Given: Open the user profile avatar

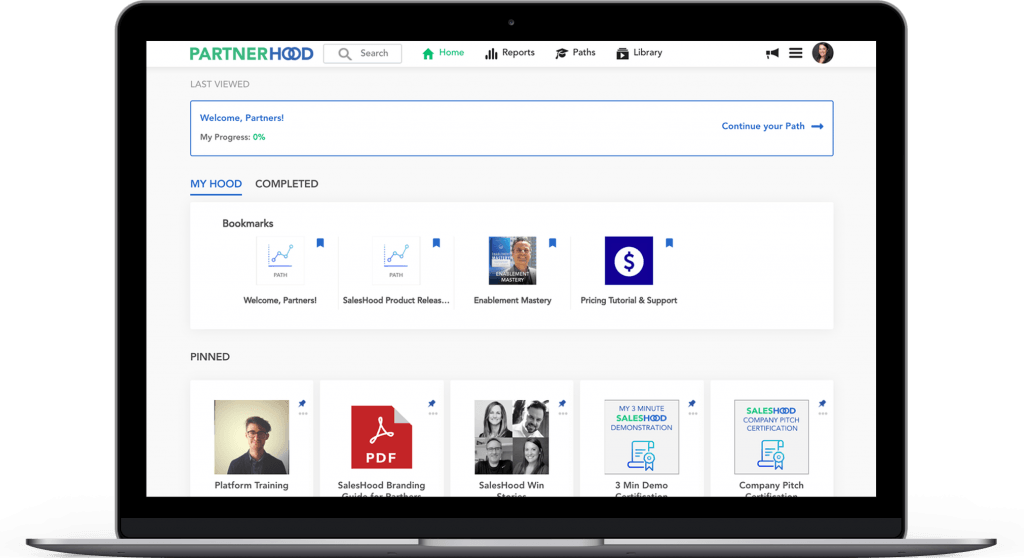Looking at the screenshot, I should tap(823, 53).
